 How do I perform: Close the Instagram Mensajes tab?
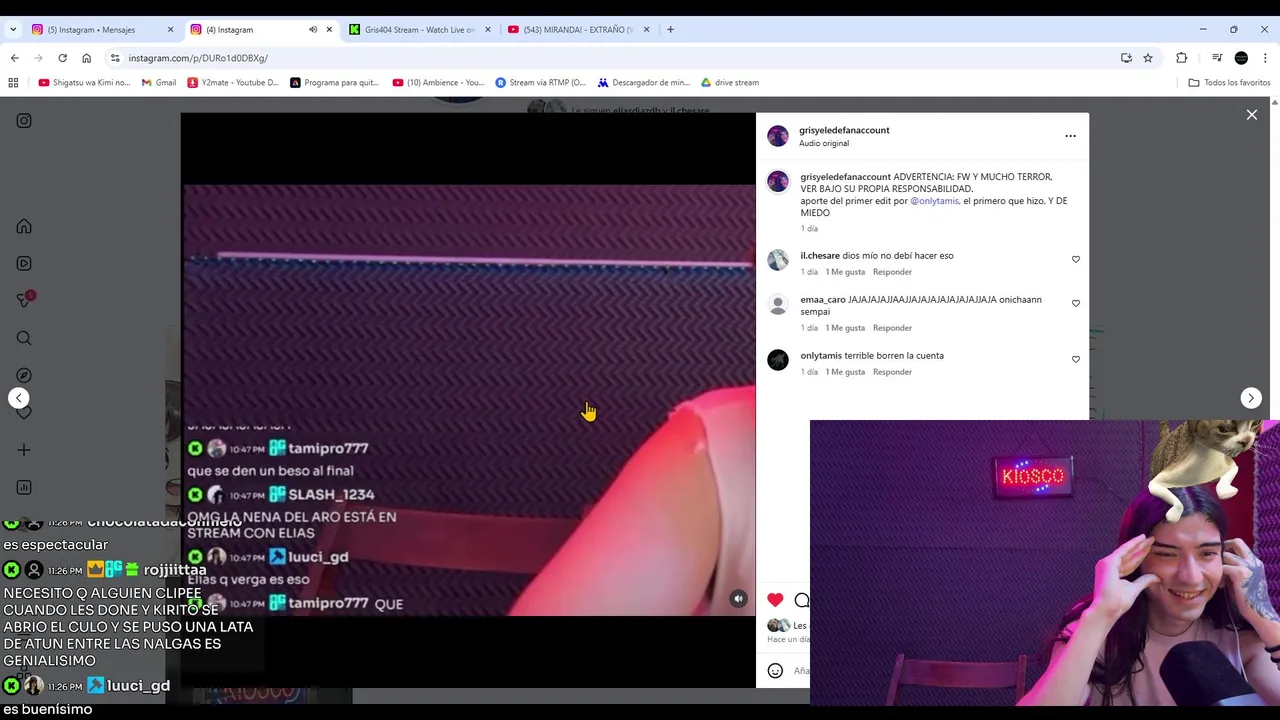point(170,30)
